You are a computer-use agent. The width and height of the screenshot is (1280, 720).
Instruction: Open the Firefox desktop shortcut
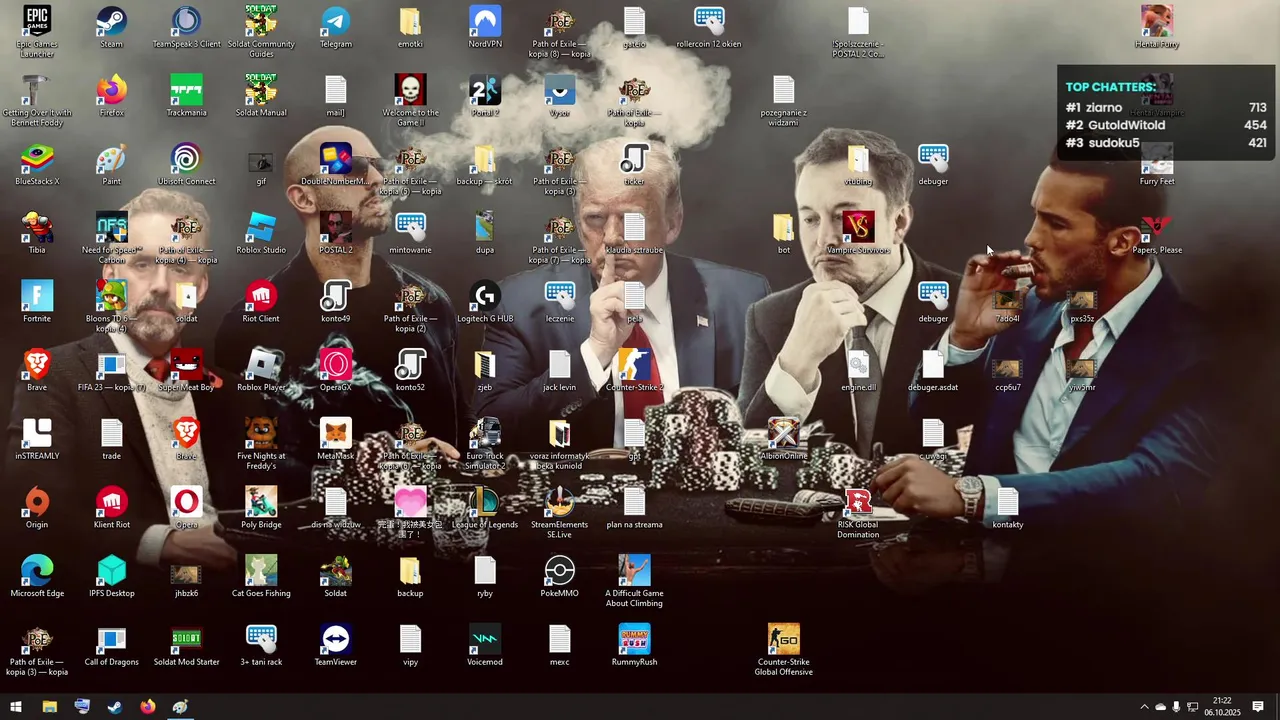pyautogui.click(x=111, y=96)
